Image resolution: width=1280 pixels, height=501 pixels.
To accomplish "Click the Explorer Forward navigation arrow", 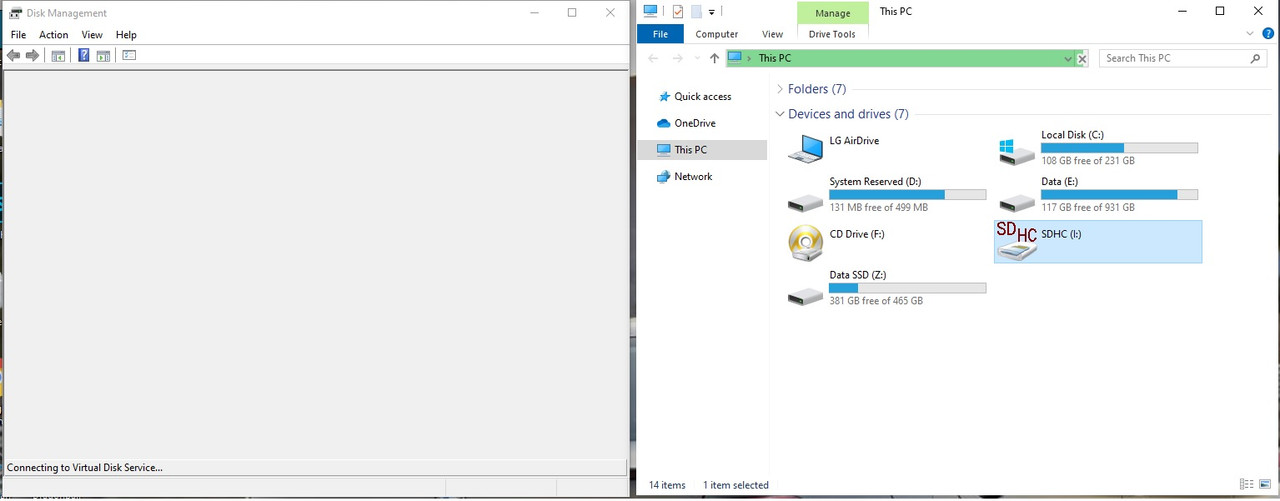I will [678, 58].
